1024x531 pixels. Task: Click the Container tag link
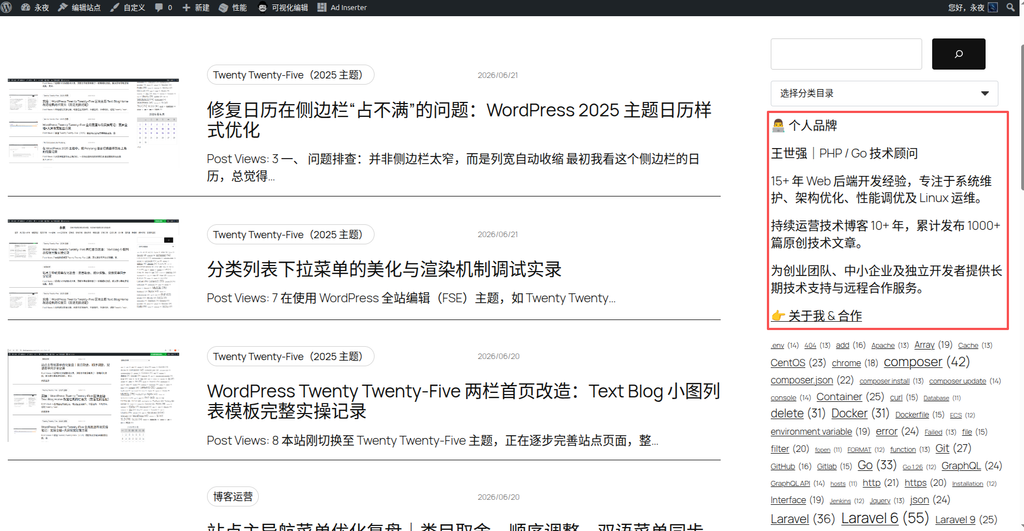839,396
